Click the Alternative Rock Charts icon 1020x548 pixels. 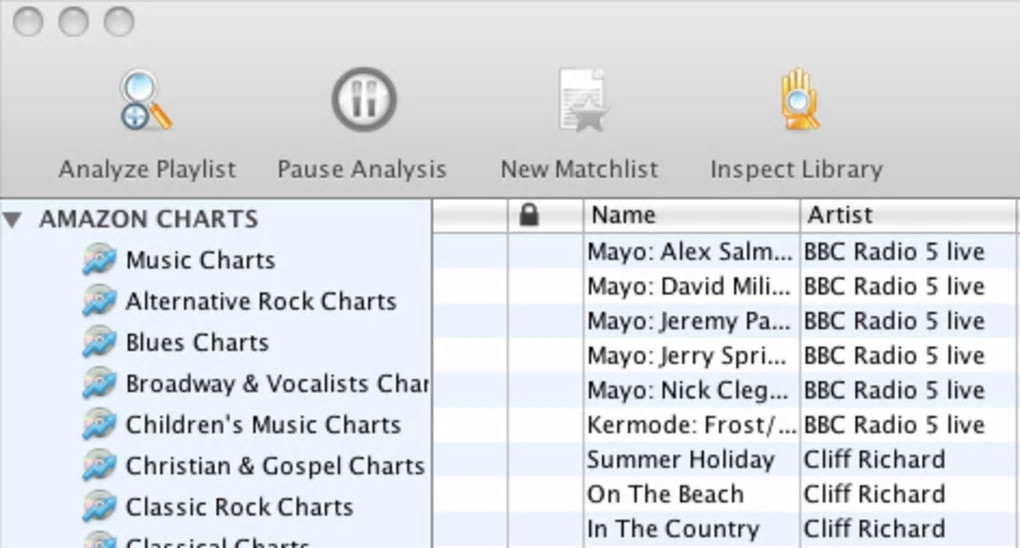point(99,301)
